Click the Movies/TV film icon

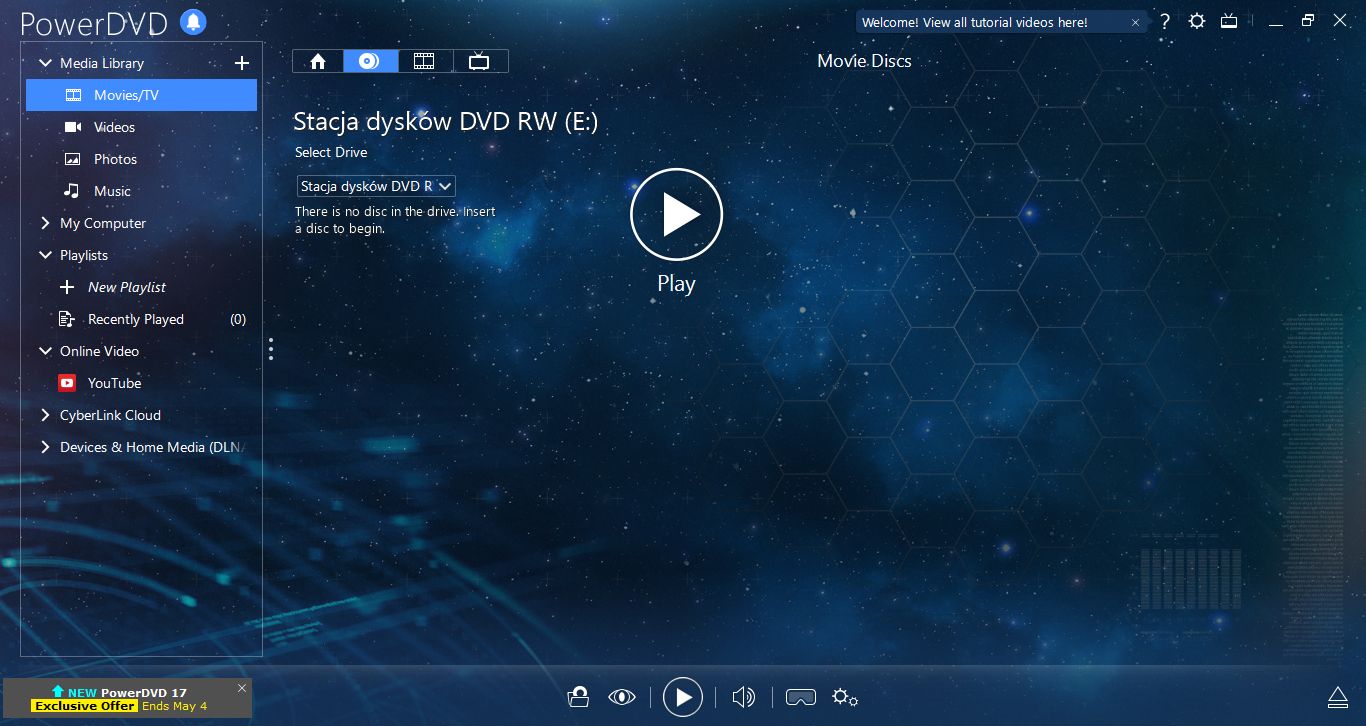click(73, 95)
